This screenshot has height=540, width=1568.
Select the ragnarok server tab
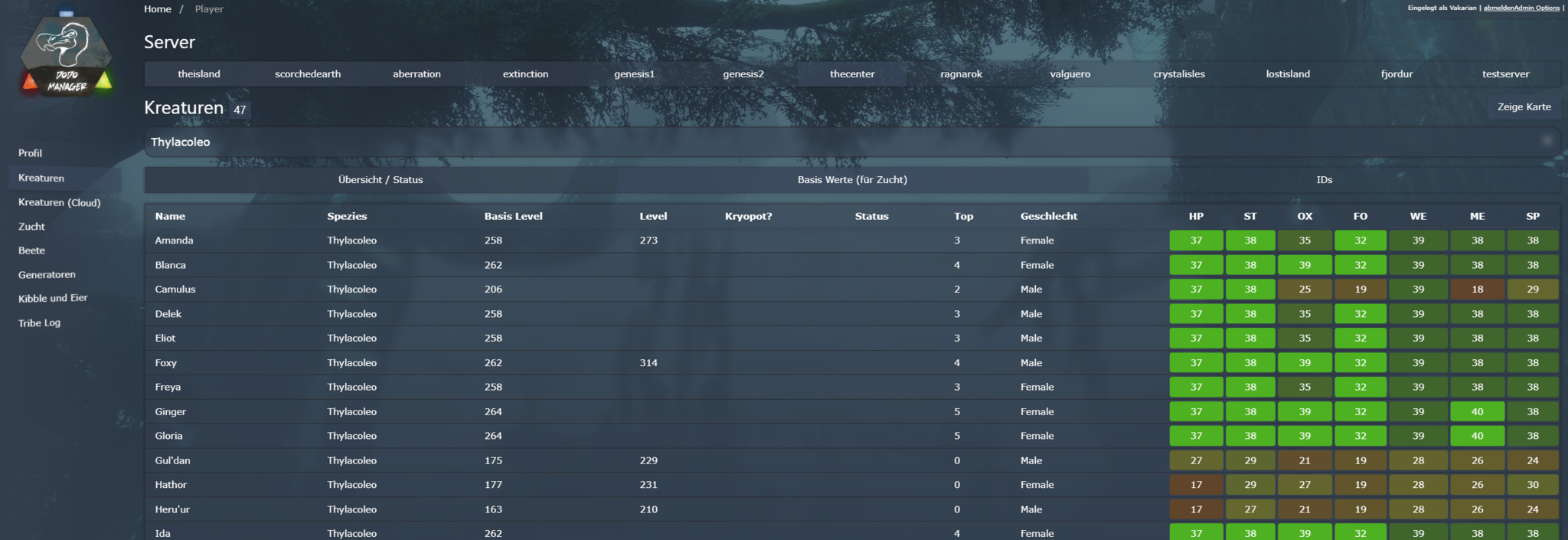[x=961, y=74]
